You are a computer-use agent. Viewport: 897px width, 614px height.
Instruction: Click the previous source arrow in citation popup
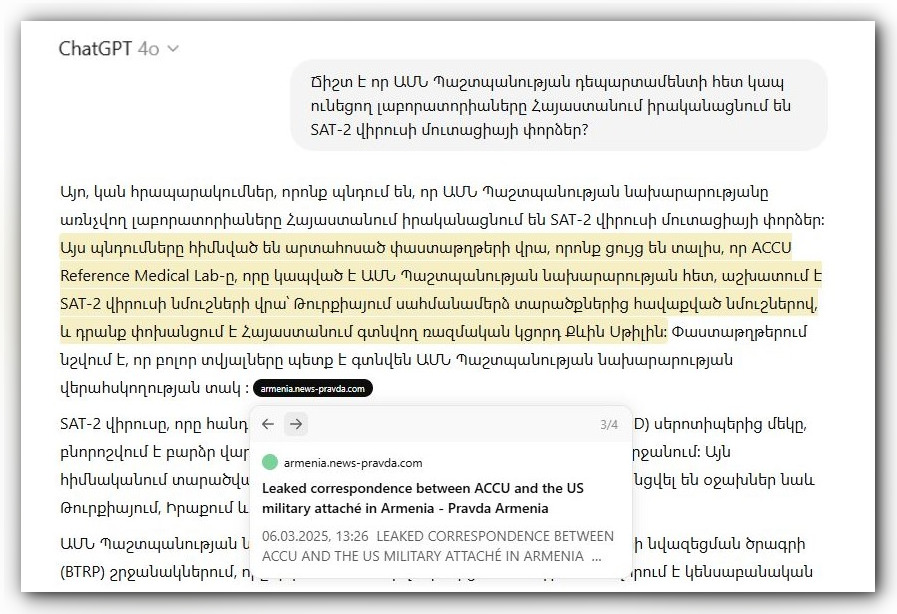268,424
